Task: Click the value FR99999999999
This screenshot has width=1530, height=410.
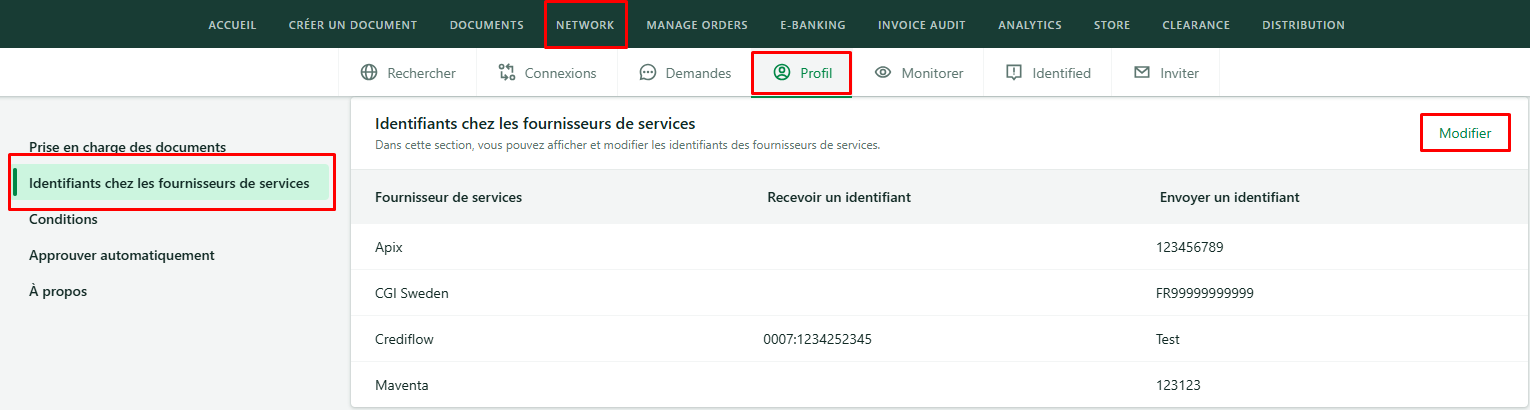Action: point(1205,293)
